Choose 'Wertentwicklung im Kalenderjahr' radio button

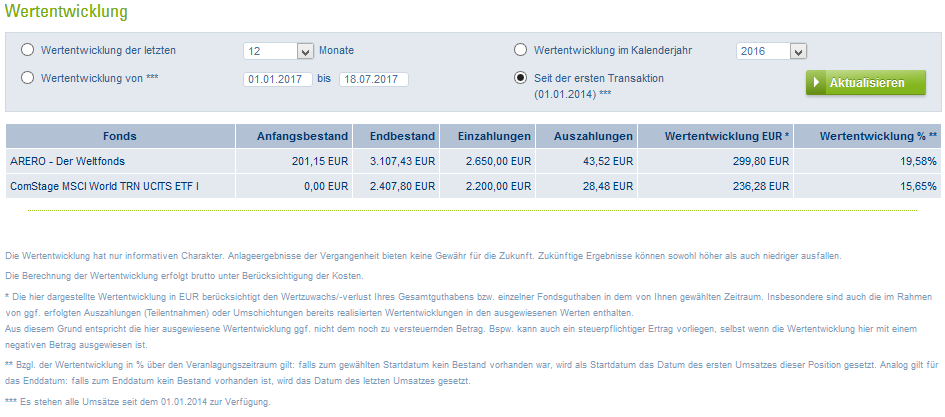tap(520, 50)
